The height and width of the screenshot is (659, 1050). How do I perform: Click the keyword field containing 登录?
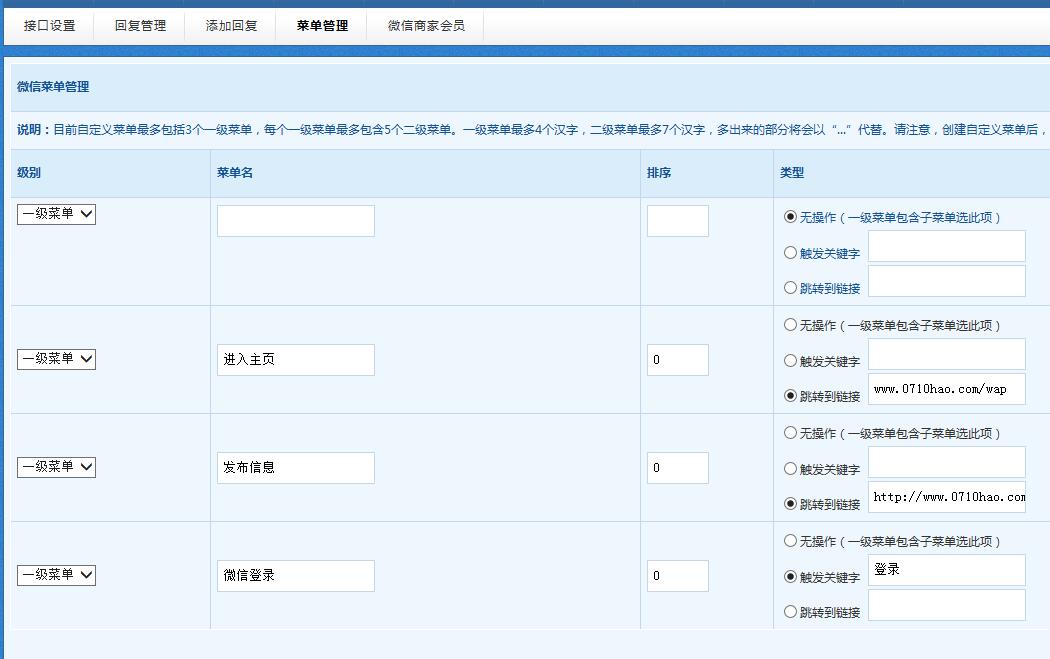[x=946, y=570]
